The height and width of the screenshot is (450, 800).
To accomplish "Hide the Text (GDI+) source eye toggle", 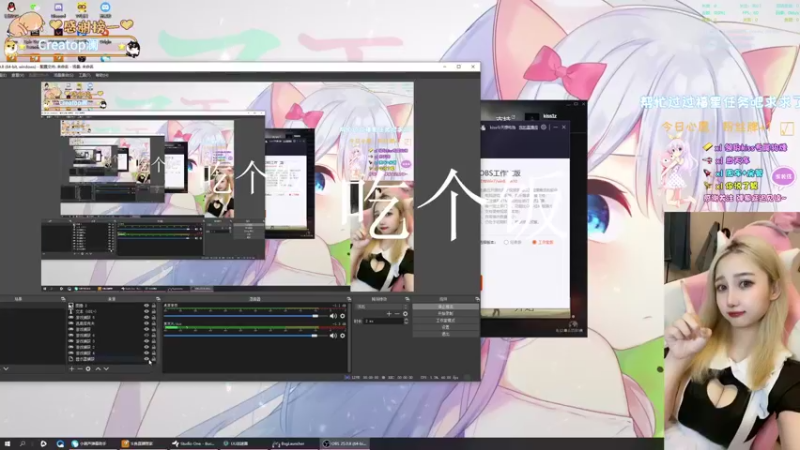I will [146, 311].
